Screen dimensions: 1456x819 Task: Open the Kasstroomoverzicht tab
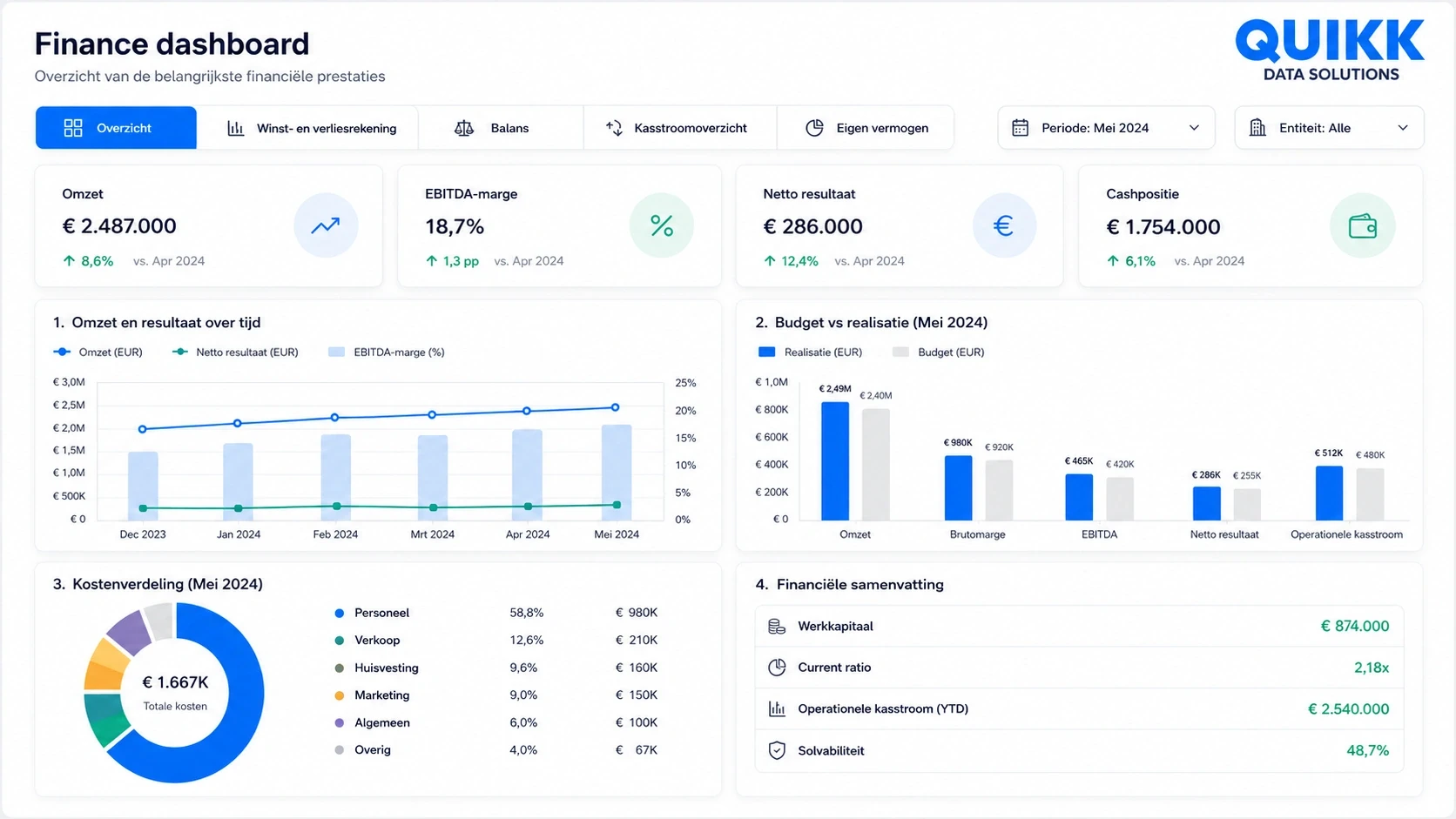[680, 128]
